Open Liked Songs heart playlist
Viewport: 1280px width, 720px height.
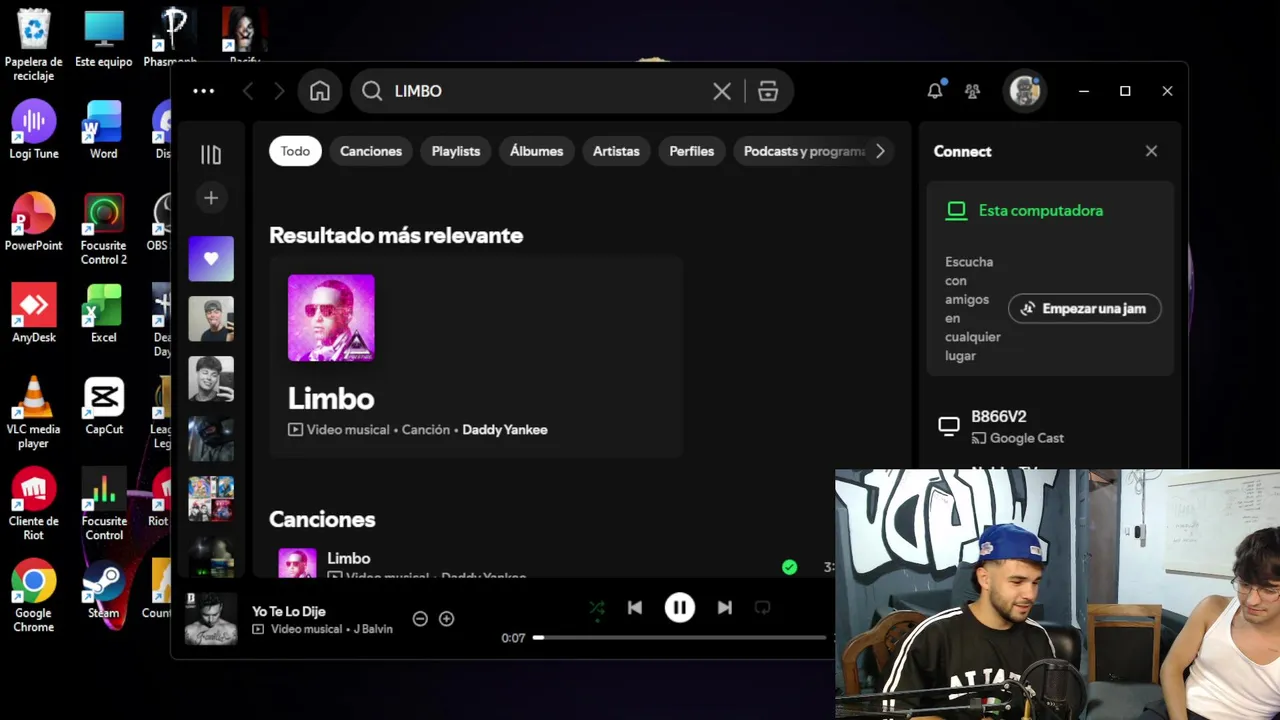pyautogui.click(x=211, y=259)
